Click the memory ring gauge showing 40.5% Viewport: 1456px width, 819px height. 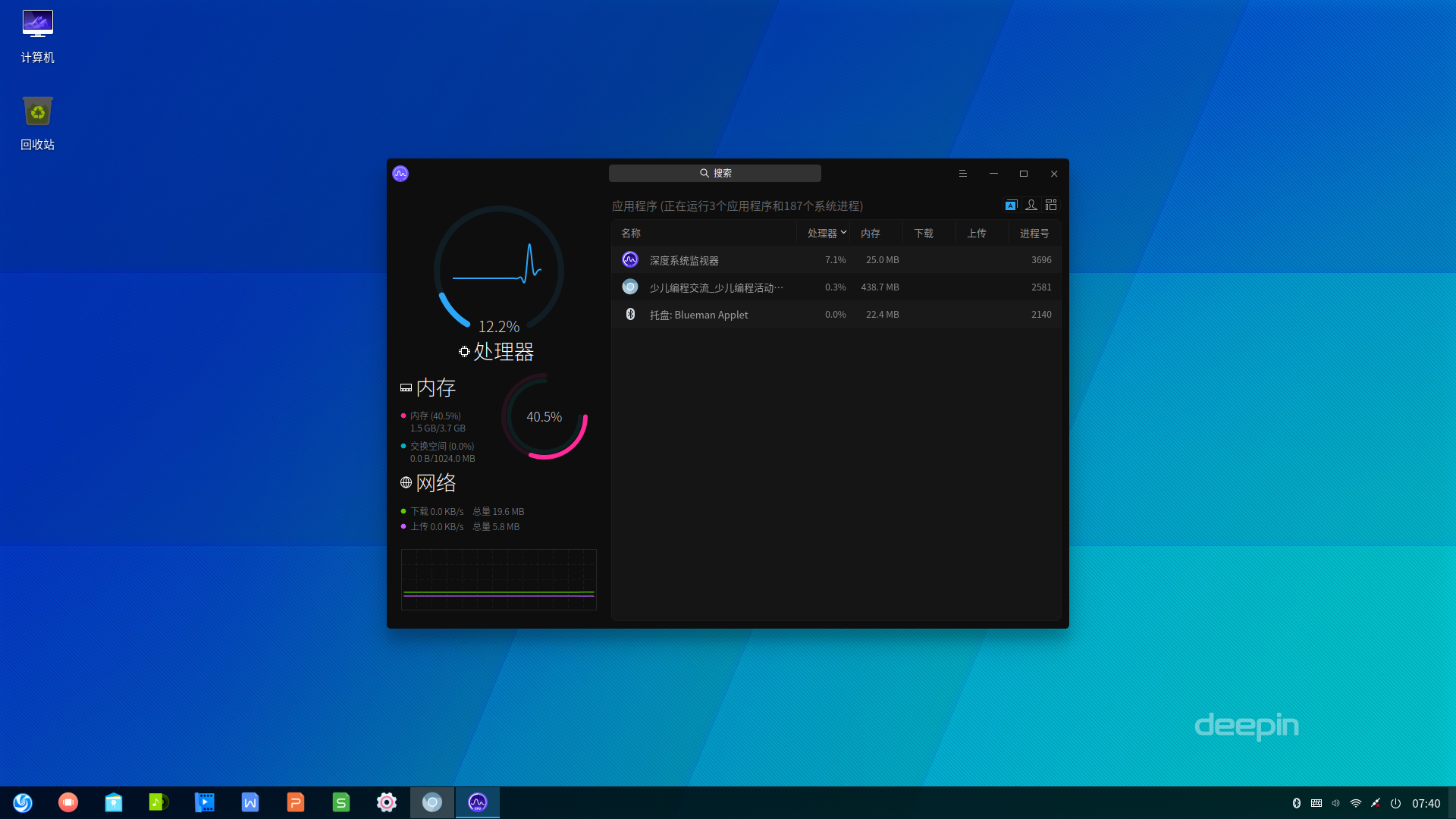pos(544,416)
